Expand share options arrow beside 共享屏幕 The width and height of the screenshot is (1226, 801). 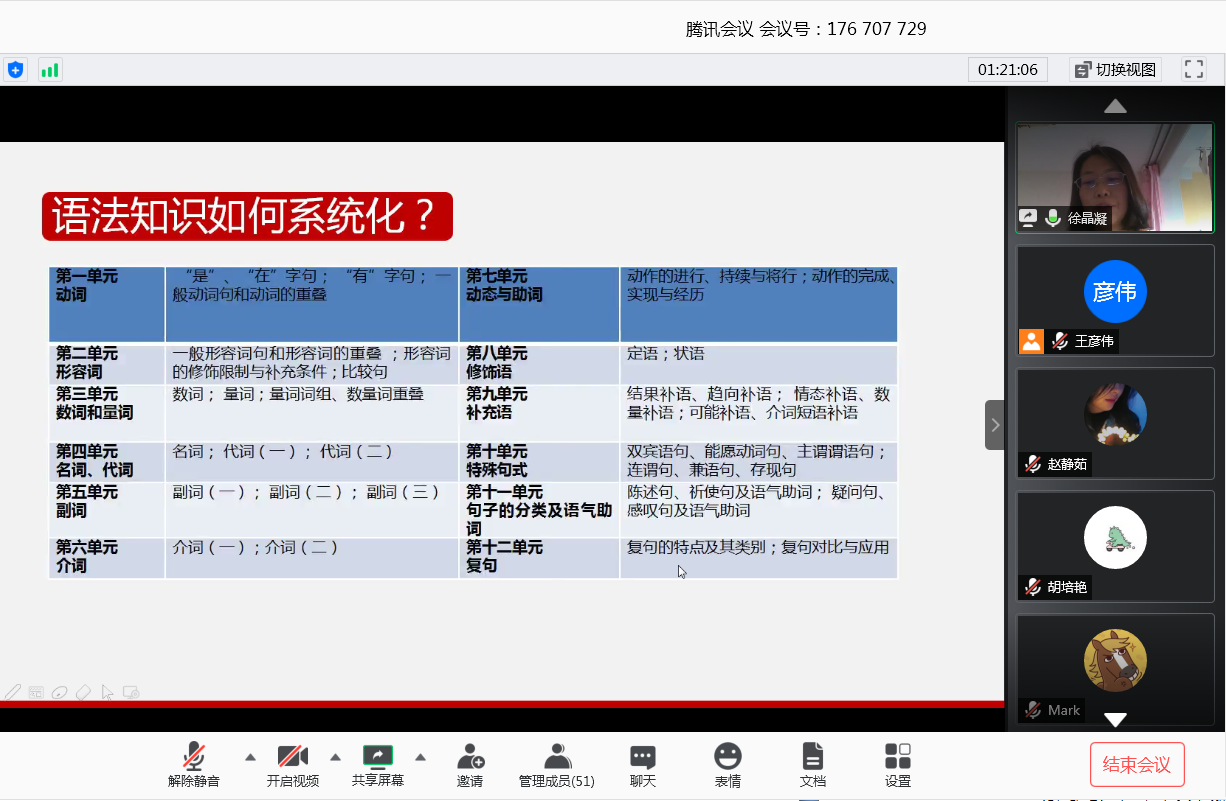[420, 756]
